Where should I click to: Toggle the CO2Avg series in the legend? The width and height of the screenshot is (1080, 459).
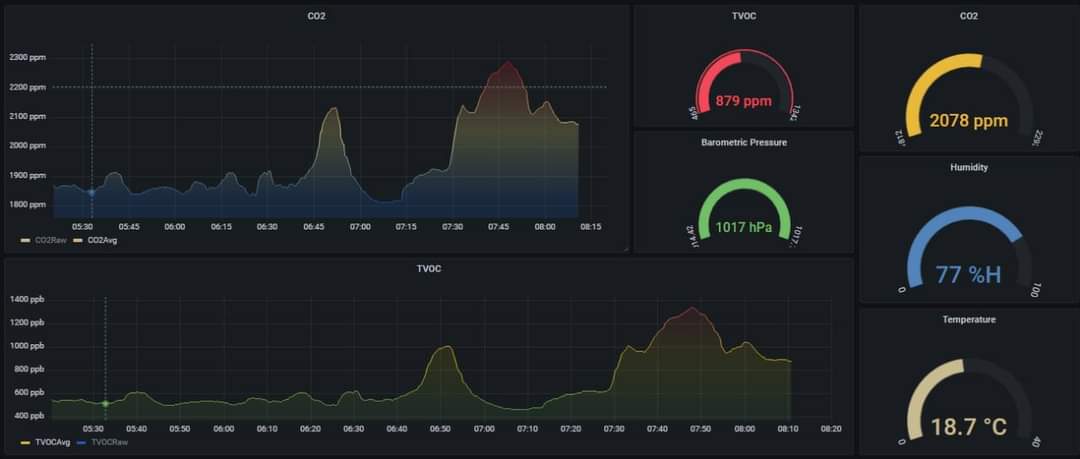(x=102, y=240)
